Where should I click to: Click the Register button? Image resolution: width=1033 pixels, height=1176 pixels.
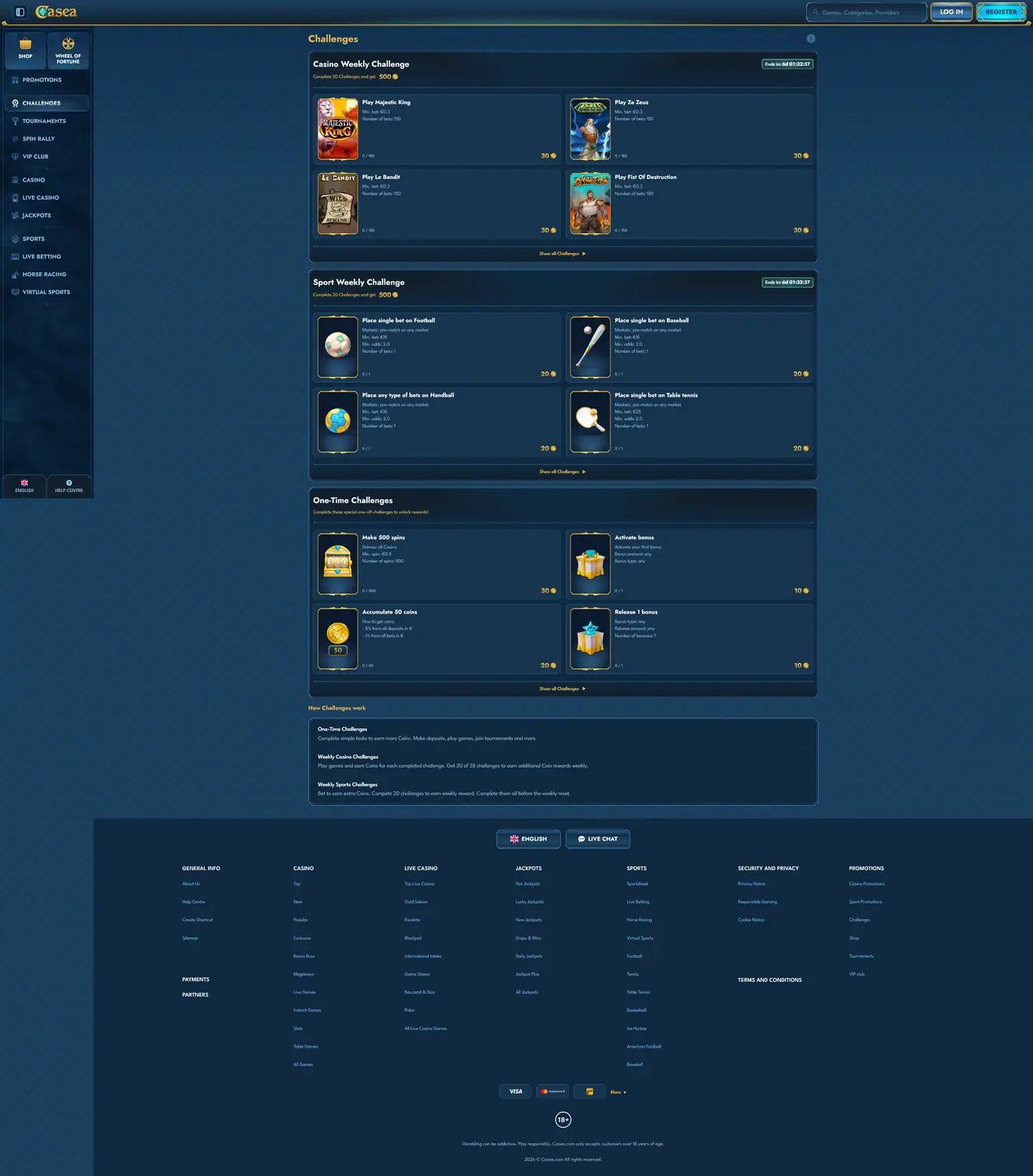click(x=1001, y=12)
